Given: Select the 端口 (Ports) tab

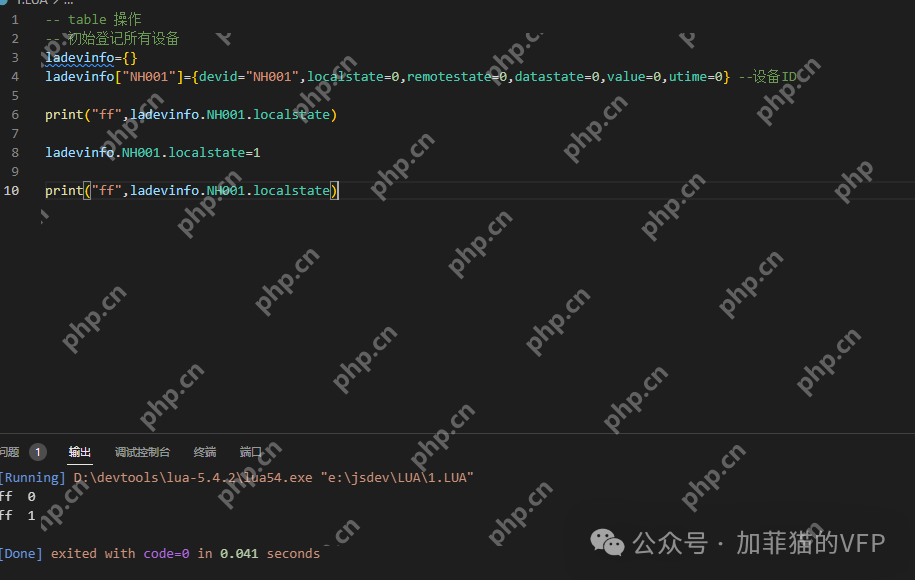Looking at the screenshot, I should (250, 452).
